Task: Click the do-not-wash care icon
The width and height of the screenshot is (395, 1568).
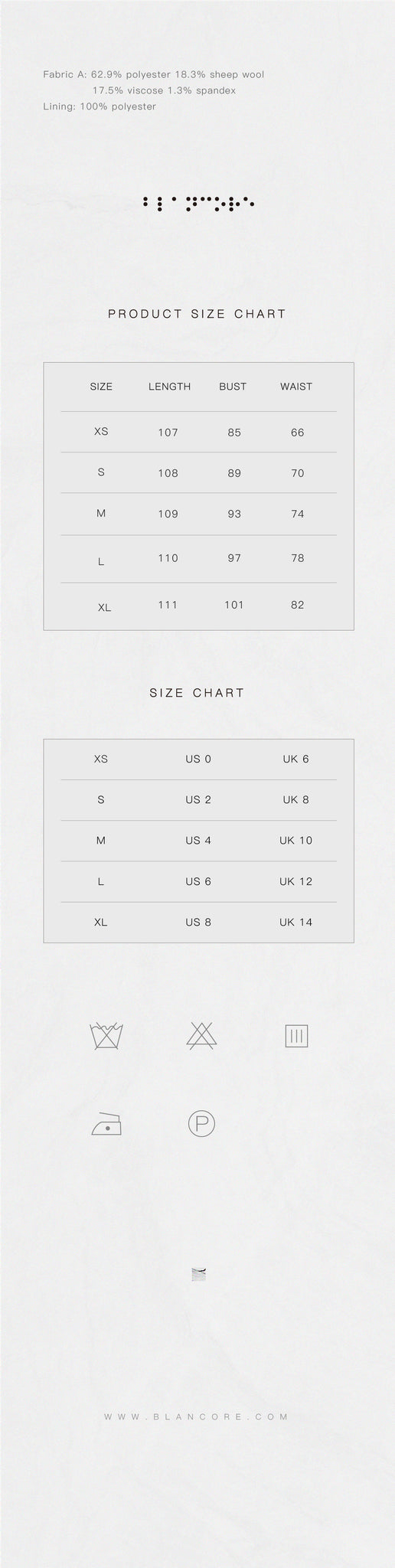Action: (106, 1036)
